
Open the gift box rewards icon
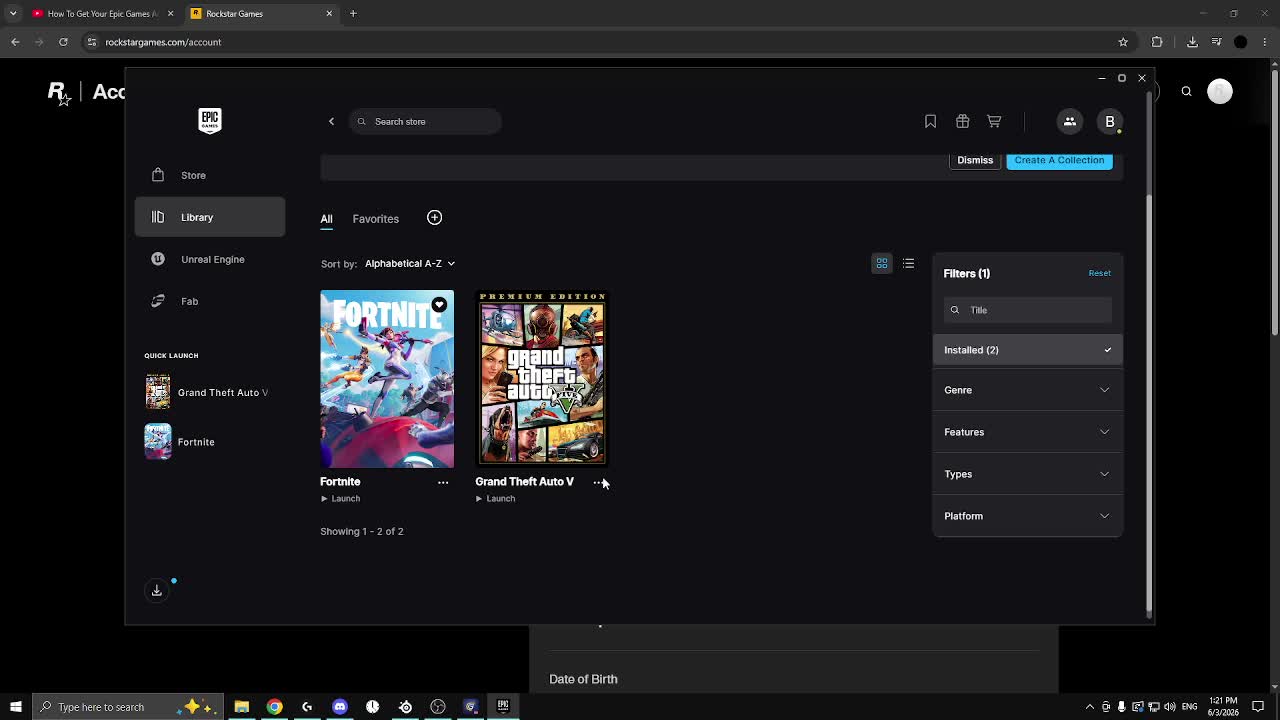pyautogui.click(x=962, y=122)
